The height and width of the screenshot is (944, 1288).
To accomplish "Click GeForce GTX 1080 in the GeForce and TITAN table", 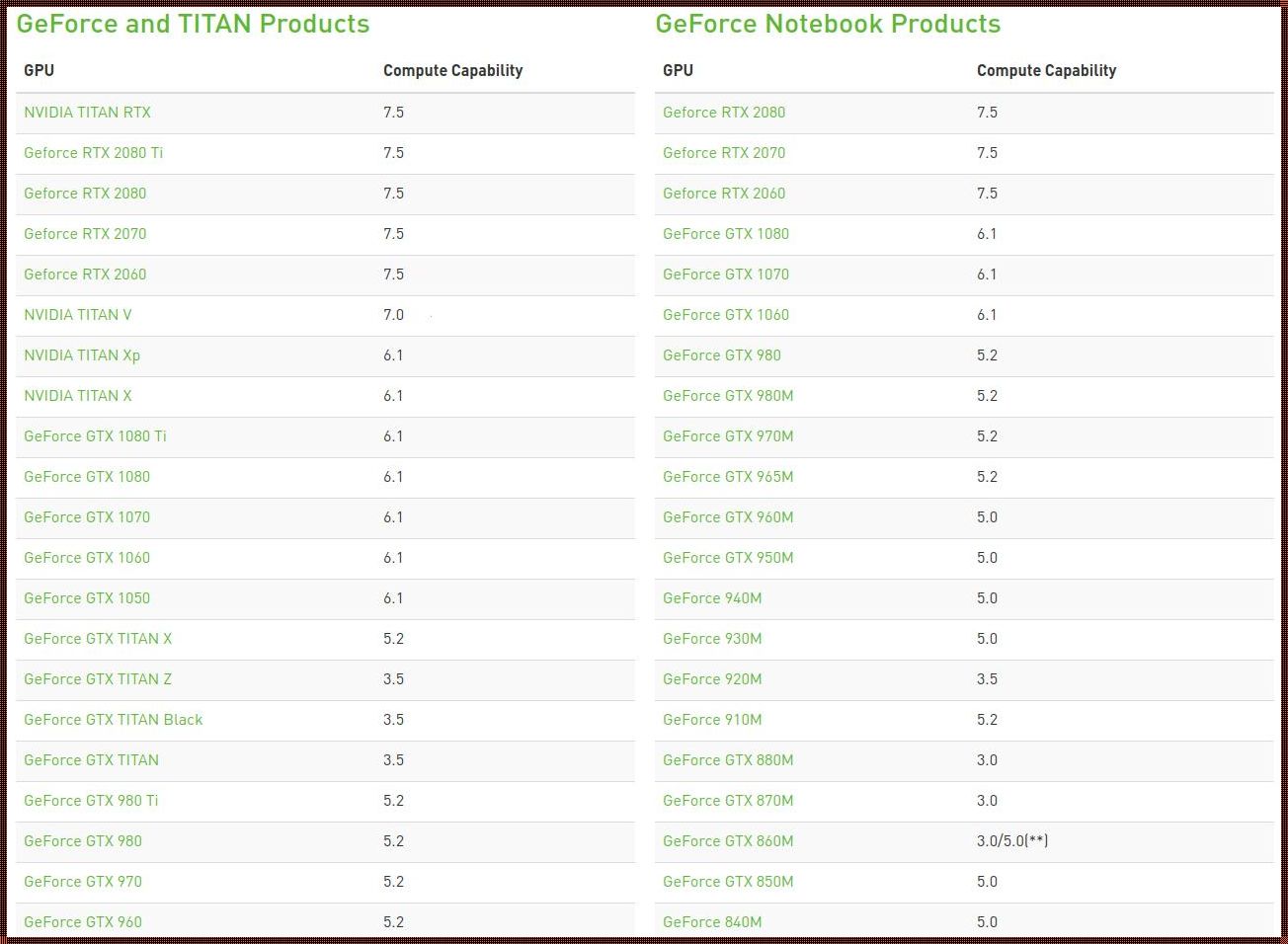I will [87, 477].
